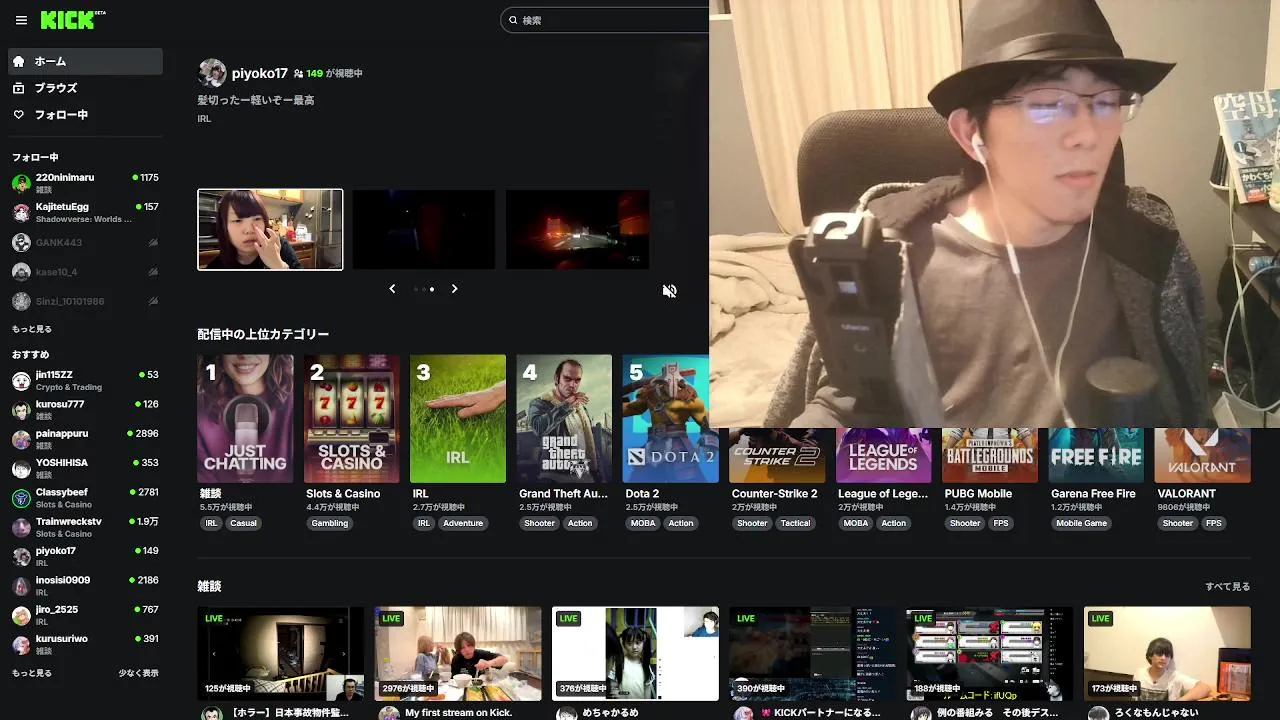This screenshot has height=720, width=1280.
Task: Click Classybeef avatar icon
Action: tap(21, 498)
